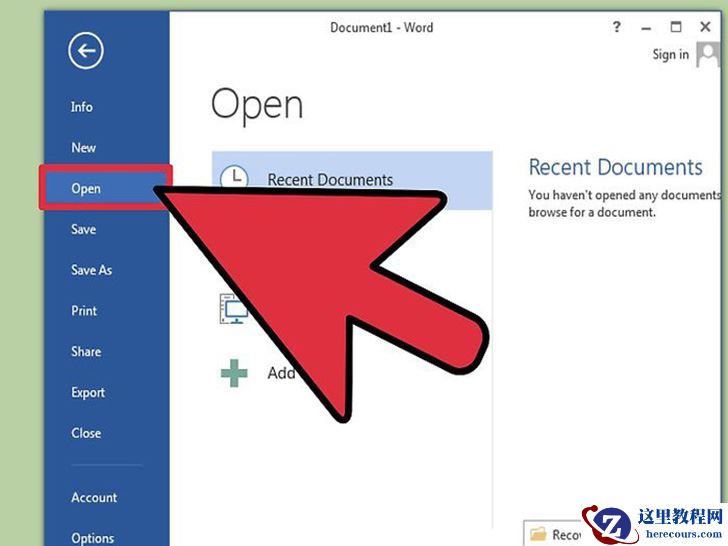The height and width of the screenshot is (546, 728).
Task: Minimize the Word window
Action: [x=646, y=29]
